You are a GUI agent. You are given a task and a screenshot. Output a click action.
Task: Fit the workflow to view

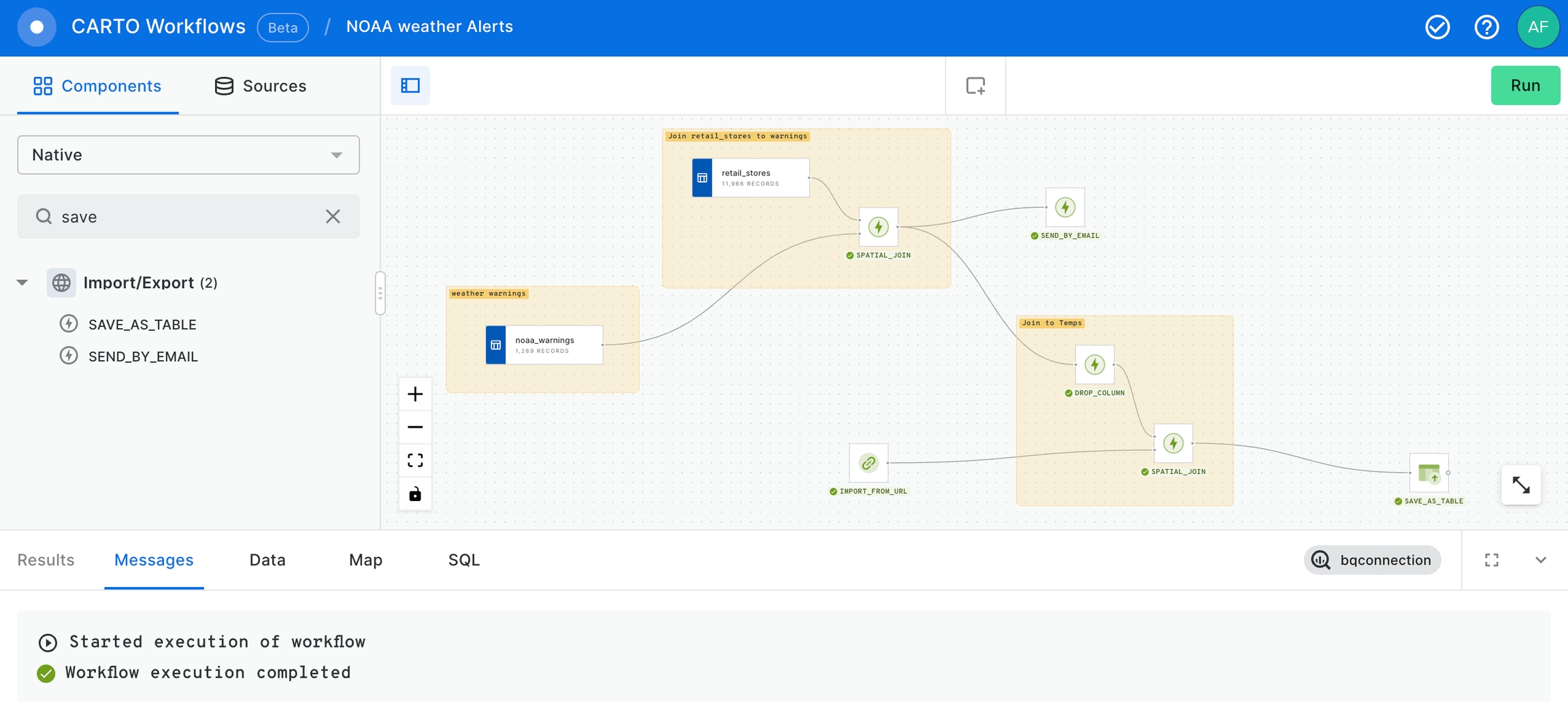[415, 461]
